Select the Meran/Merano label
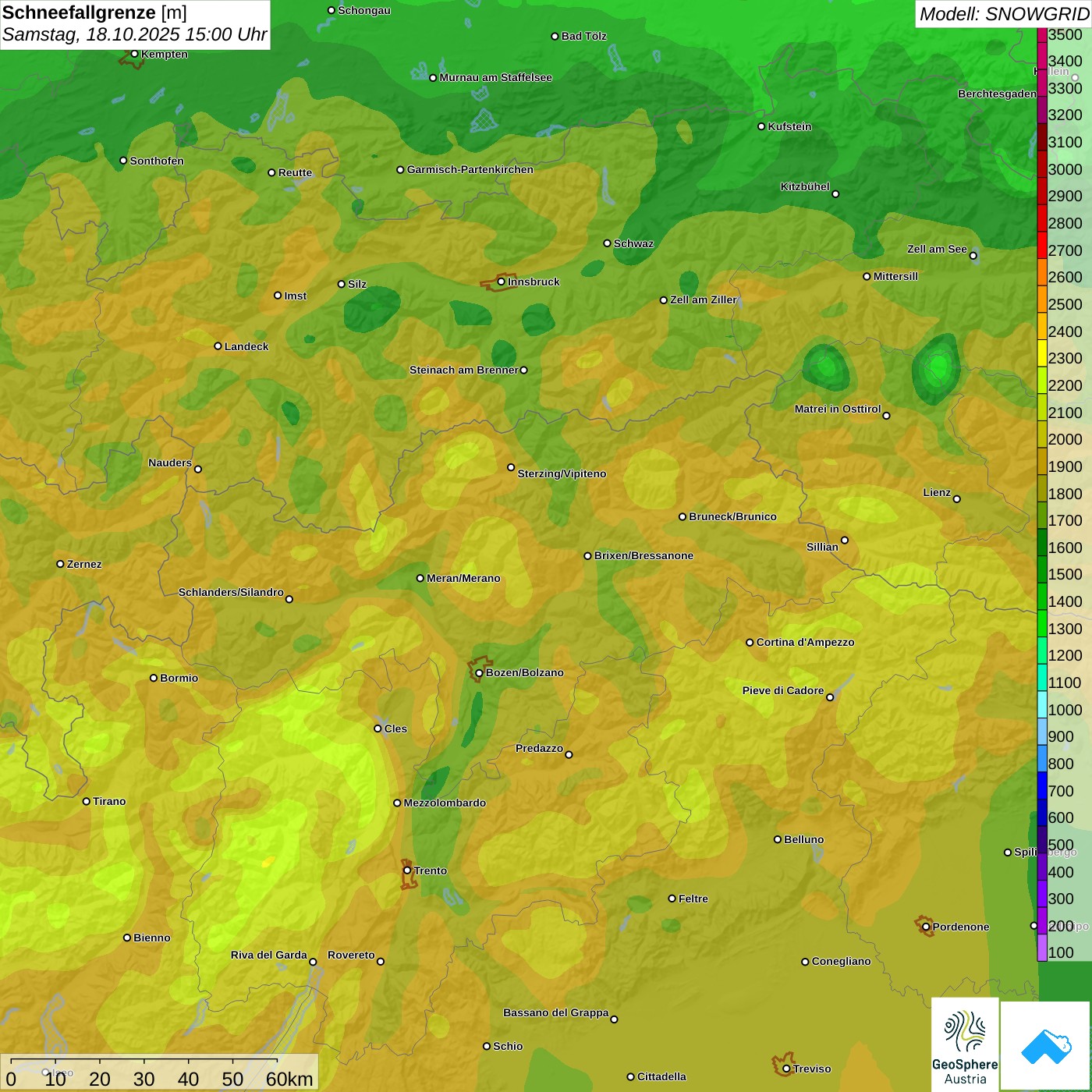This screenshot has height=1092, width=1092. pyautogui.click(x=463, y=578)
